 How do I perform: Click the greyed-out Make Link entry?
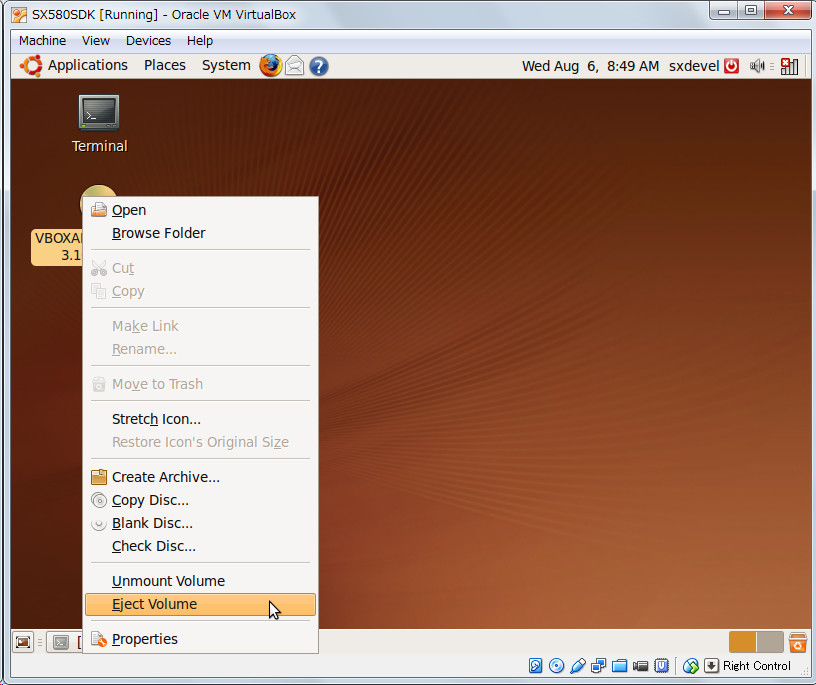pyautogui.click(x=200, y=326)
